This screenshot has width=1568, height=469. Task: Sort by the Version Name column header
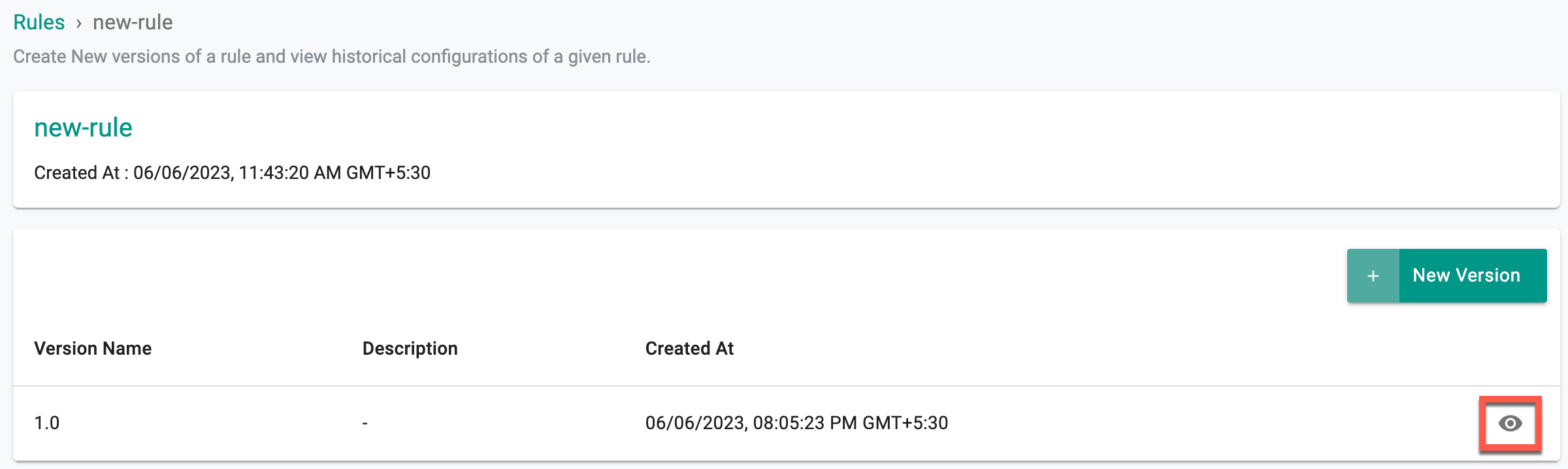[93, 348]
